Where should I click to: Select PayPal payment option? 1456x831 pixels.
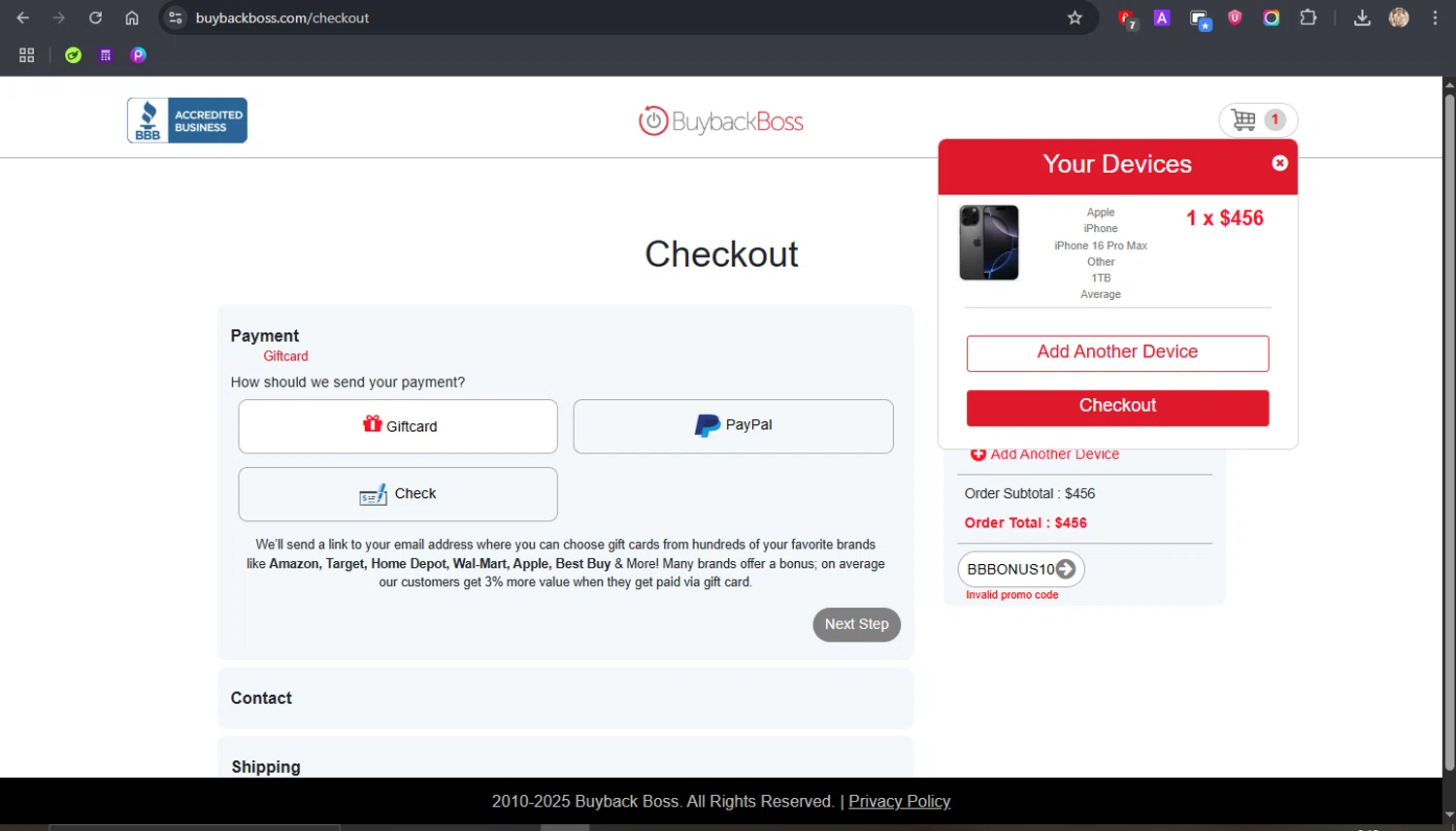733,426
